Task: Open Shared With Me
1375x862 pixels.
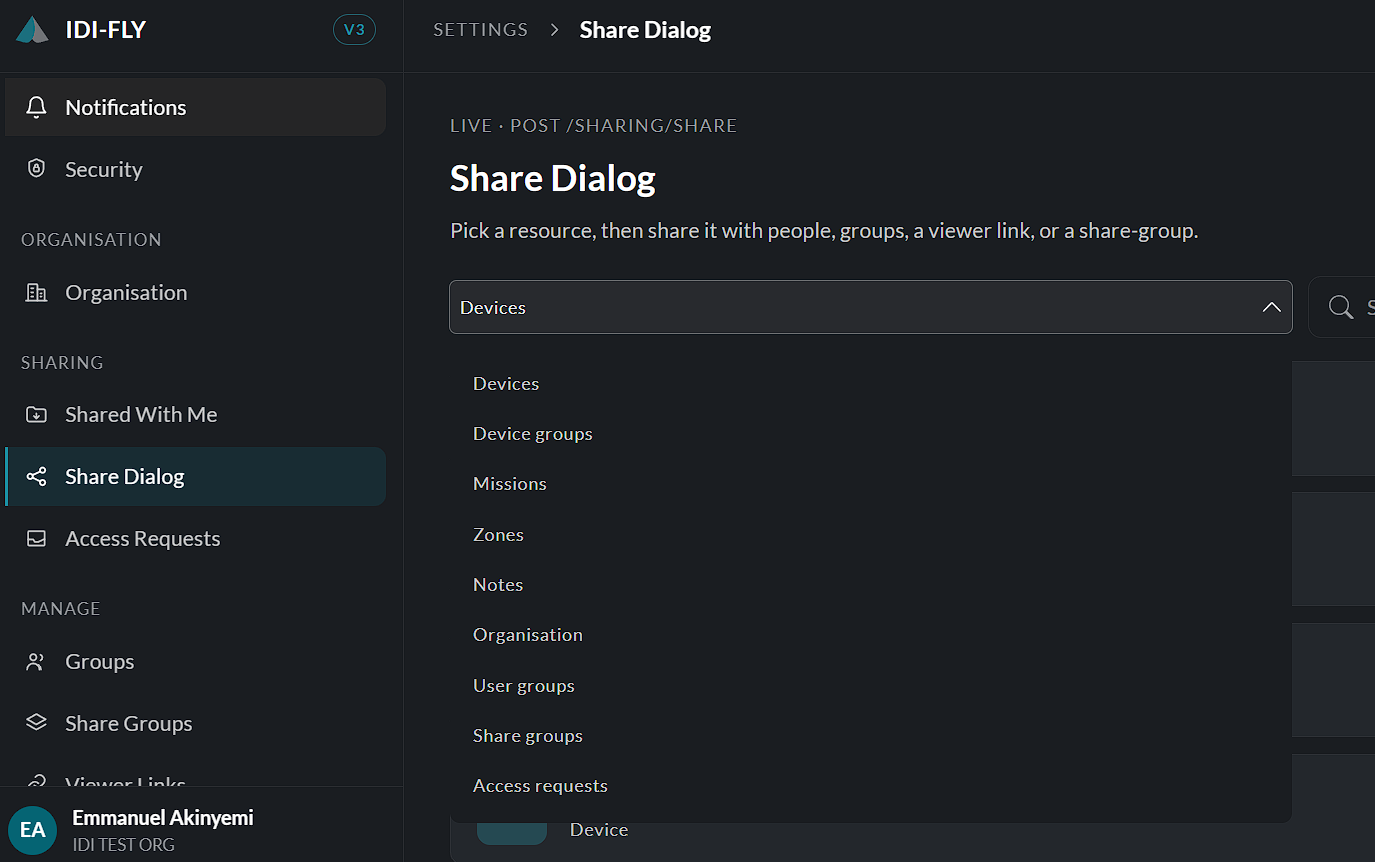Action: tap(195, 414)
